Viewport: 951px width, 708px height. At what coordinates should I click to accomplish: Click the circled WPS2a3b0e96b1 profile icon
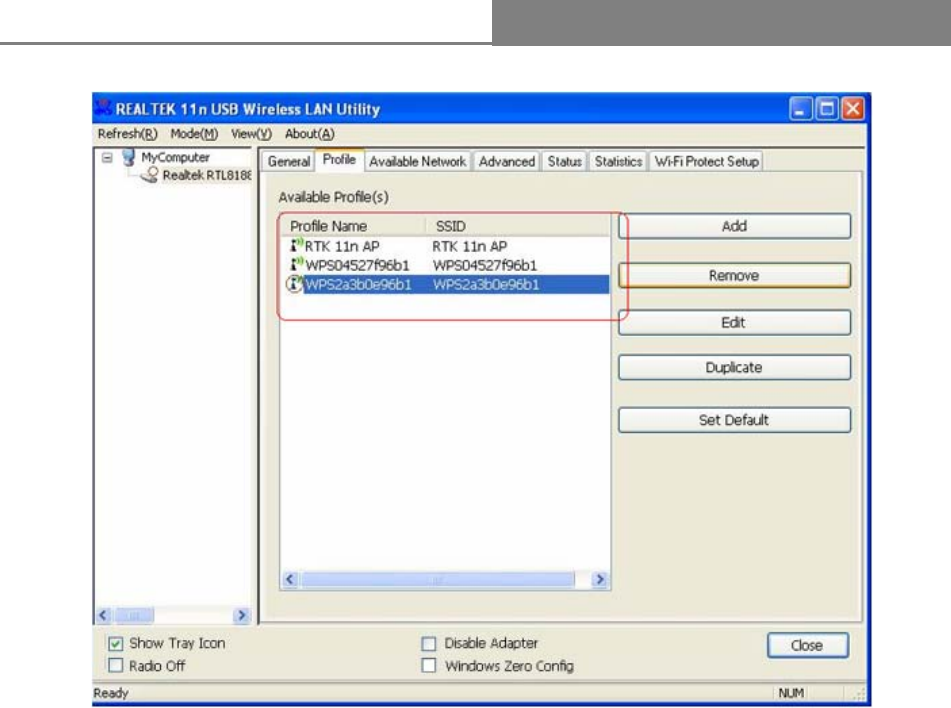(x=295, y=283)
